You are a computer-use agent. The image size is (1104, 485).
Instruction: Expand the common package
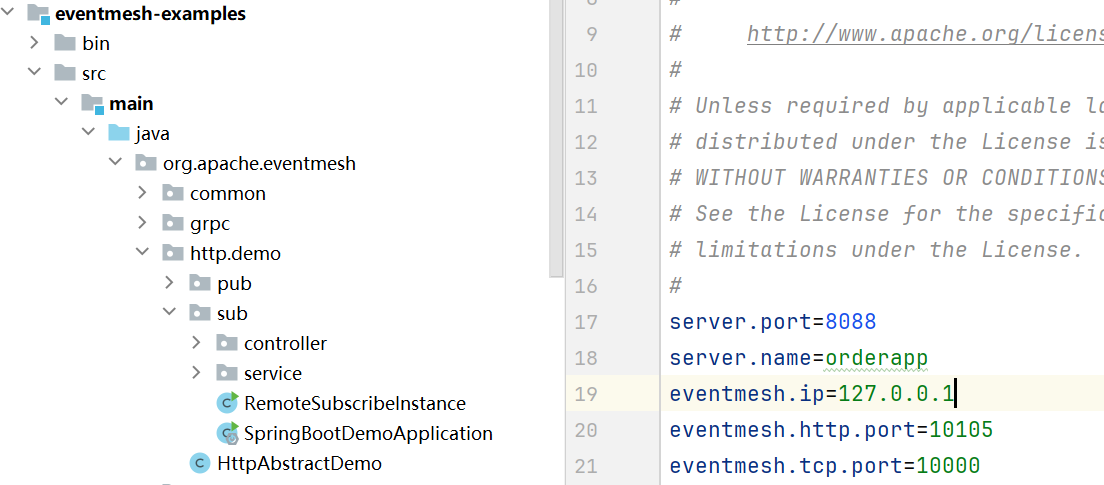pyautogui.click(x=142, y=193)
